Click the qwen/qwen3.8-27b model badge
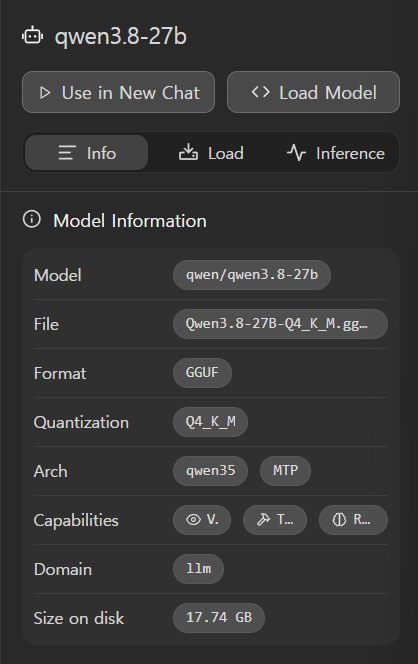Screen dimensions: 418x664 pos(252,275)
